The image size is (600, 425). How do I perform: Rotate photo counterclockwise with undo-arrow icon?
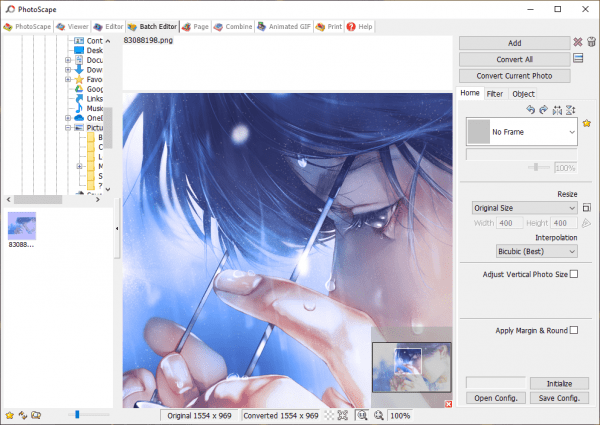coord(530,110)
